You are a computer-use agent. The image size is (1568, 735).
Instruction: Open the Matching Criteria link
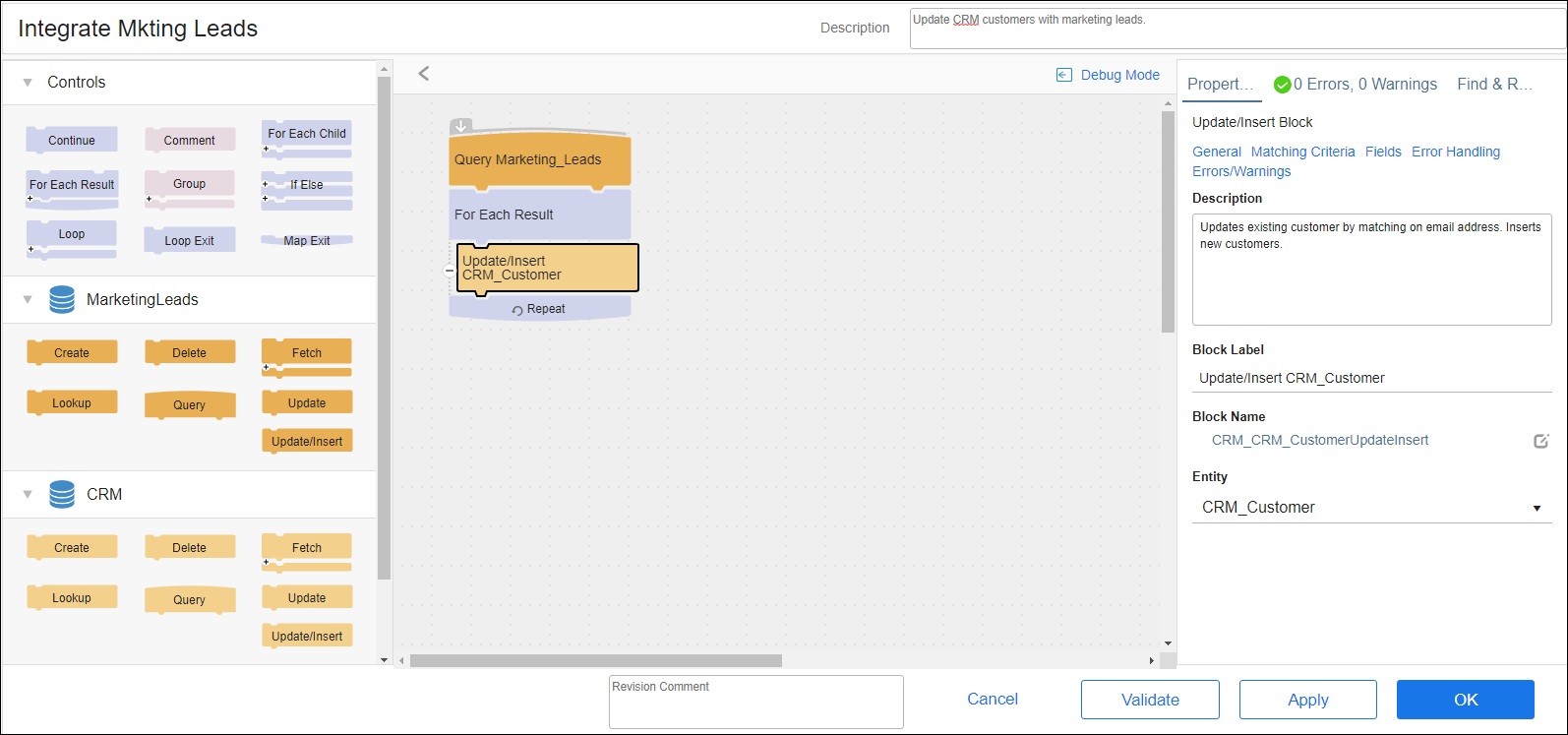[x=1302, y=152]
